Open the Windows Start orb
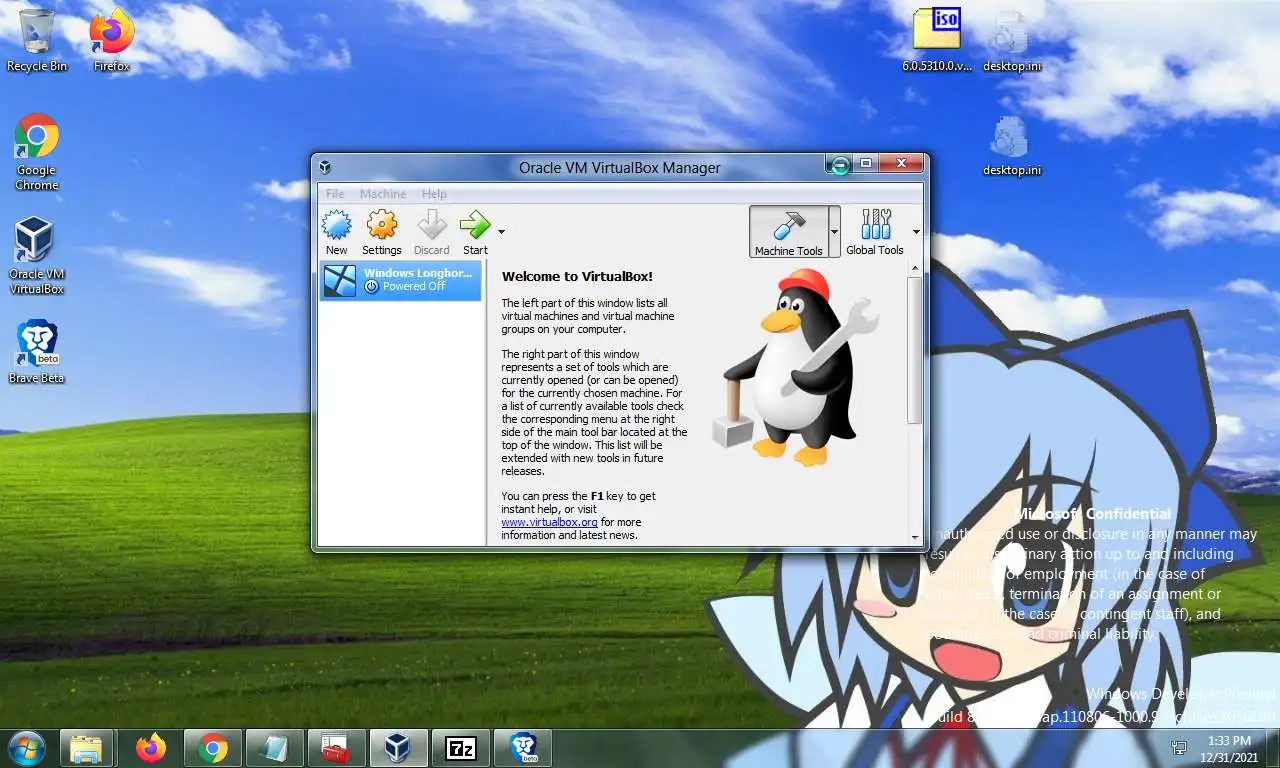The width and height of the screenshot is (1280, 768). point(26,747)
